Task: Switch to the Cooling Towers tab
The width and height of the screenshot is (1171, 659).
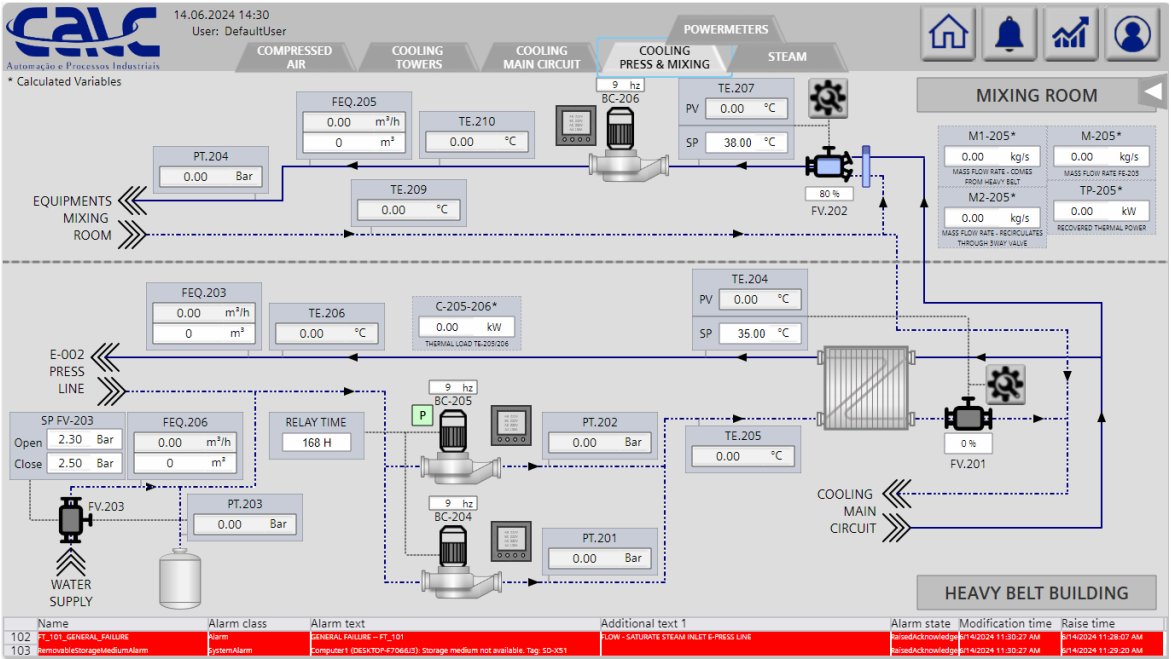Action: (417, 58)
